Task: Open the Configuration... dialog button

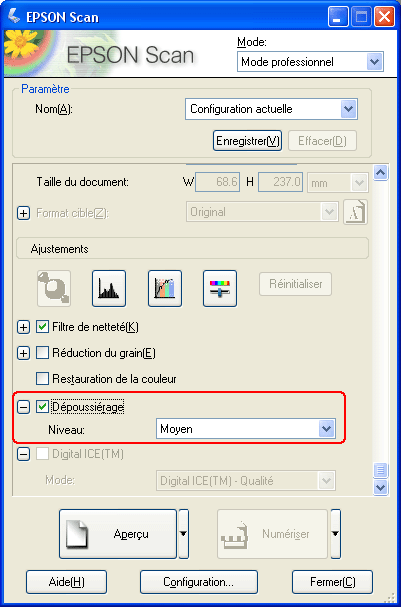Action: pos(199,582)
